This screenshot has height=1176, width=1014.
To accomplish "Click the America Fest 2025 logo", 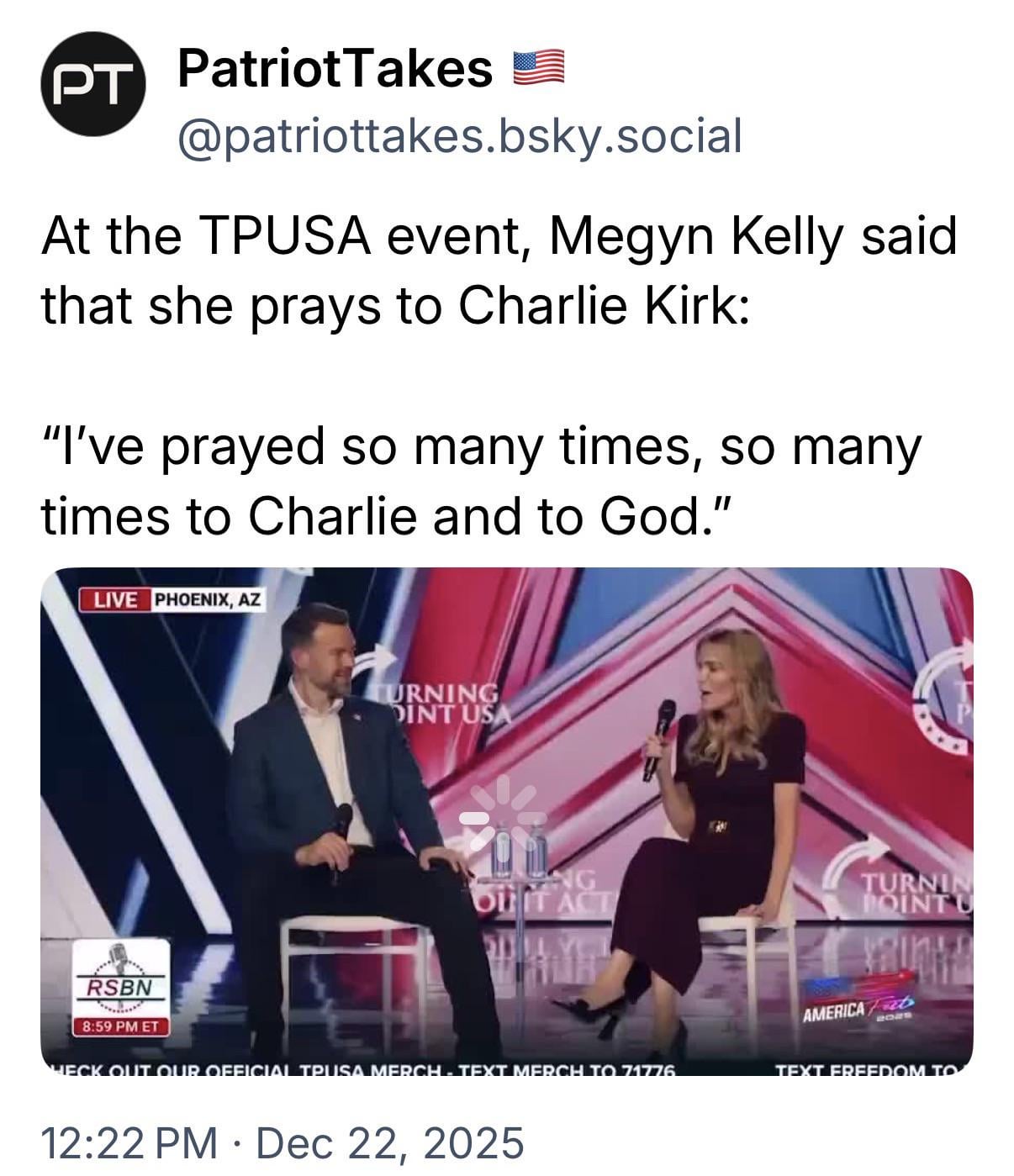I will click(859, 1000).
